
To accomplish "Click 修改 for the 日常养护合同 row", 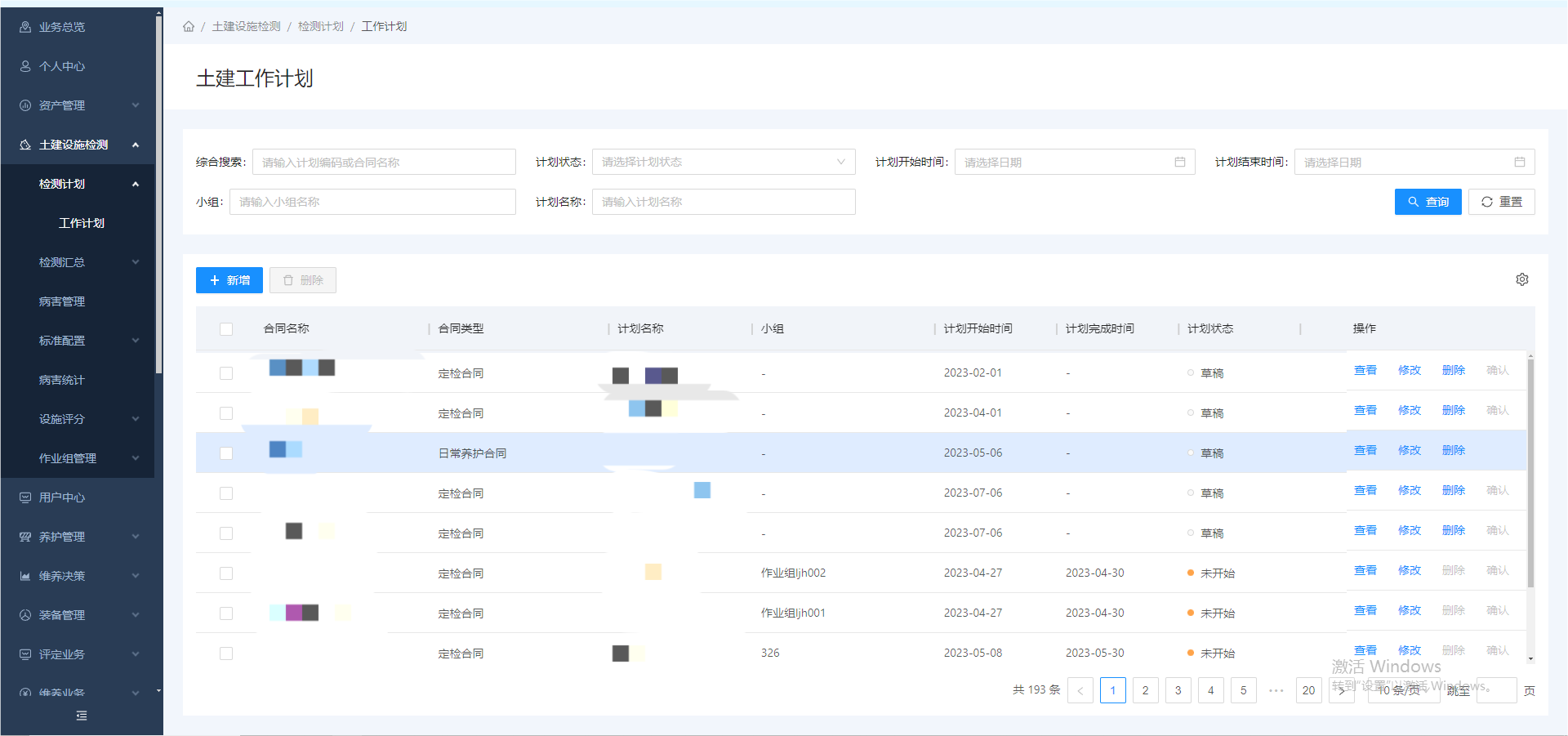I will pyautogui.click(x=1410, y=450).
